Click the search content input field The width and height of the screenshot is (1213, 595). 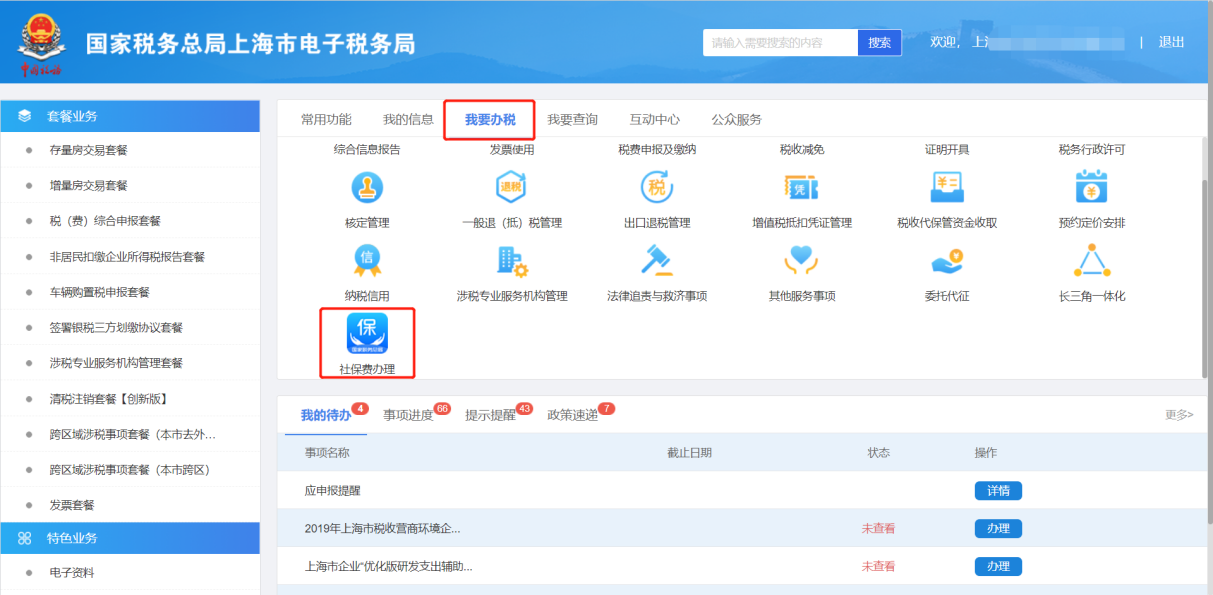780,43
